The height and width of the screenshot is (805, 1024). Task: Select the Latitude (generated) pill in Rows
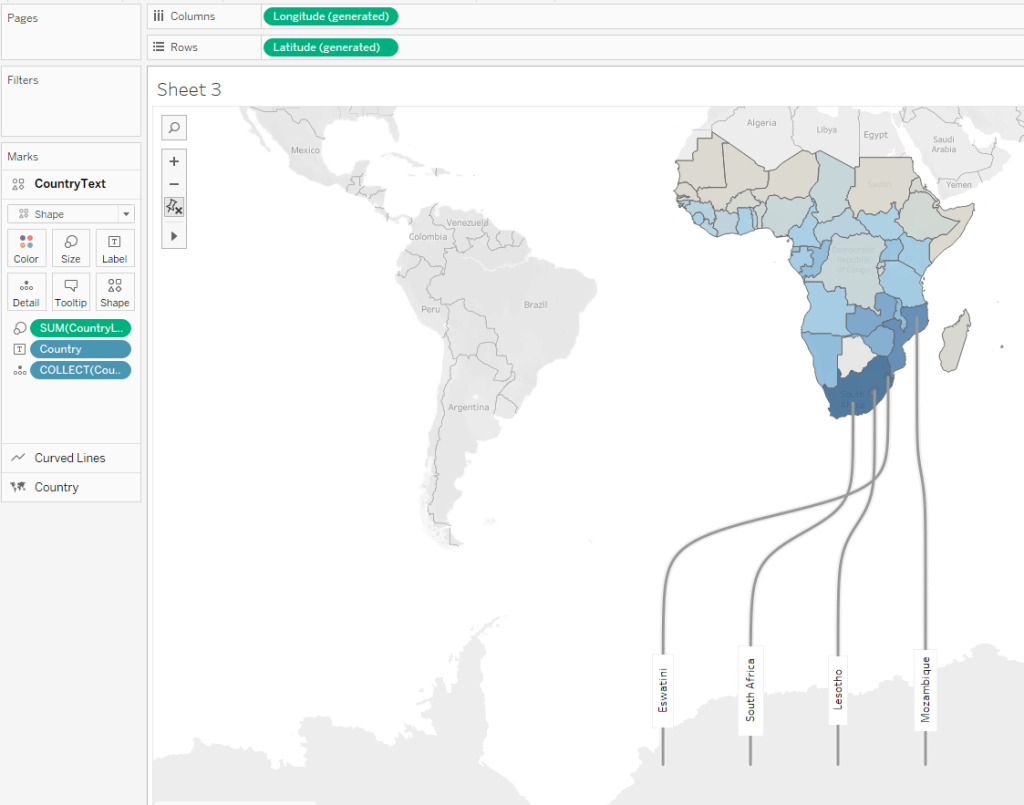coord(330,47)
